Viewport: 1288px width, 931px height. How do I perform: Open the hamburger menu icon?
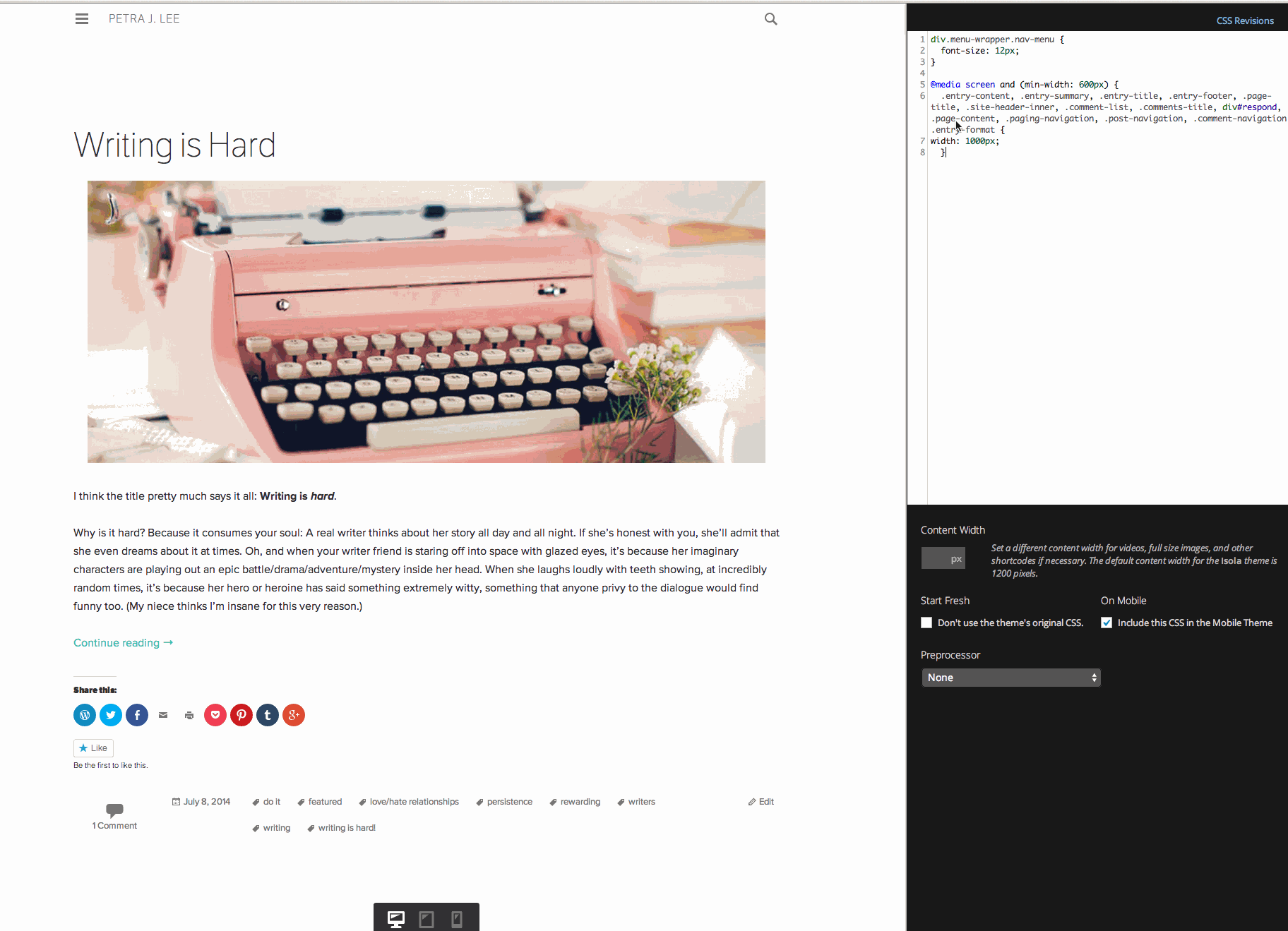(82, 19)
